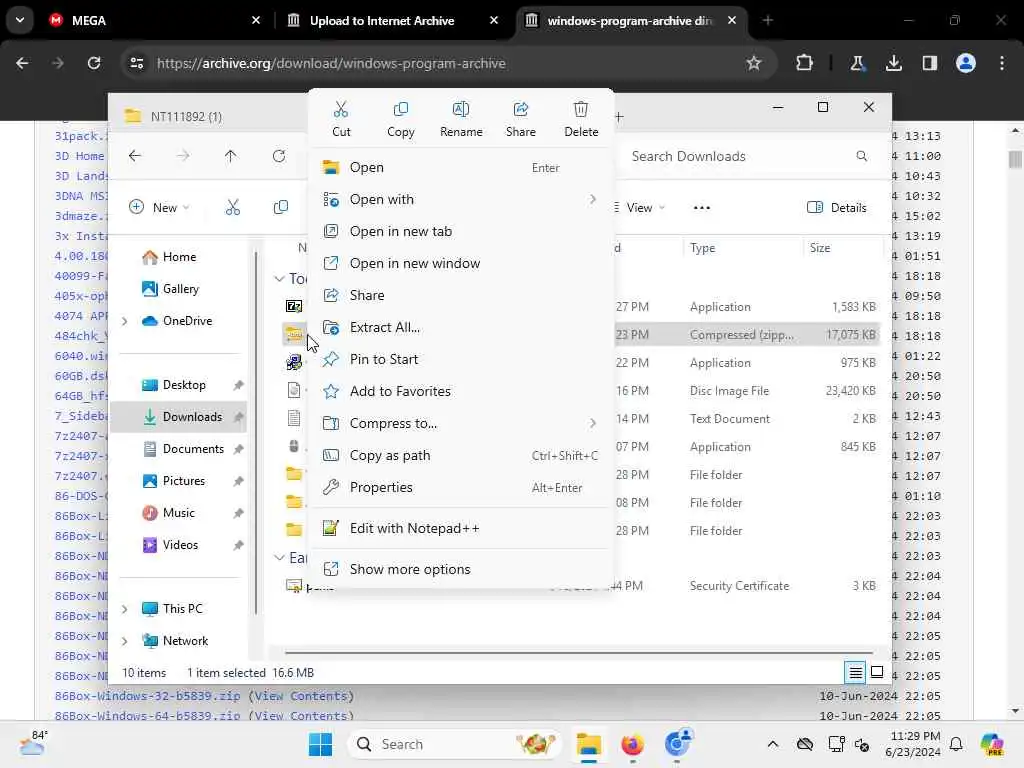Open the New dropdown in File Explorer
1024x768 pixels.
pos(159,208)
